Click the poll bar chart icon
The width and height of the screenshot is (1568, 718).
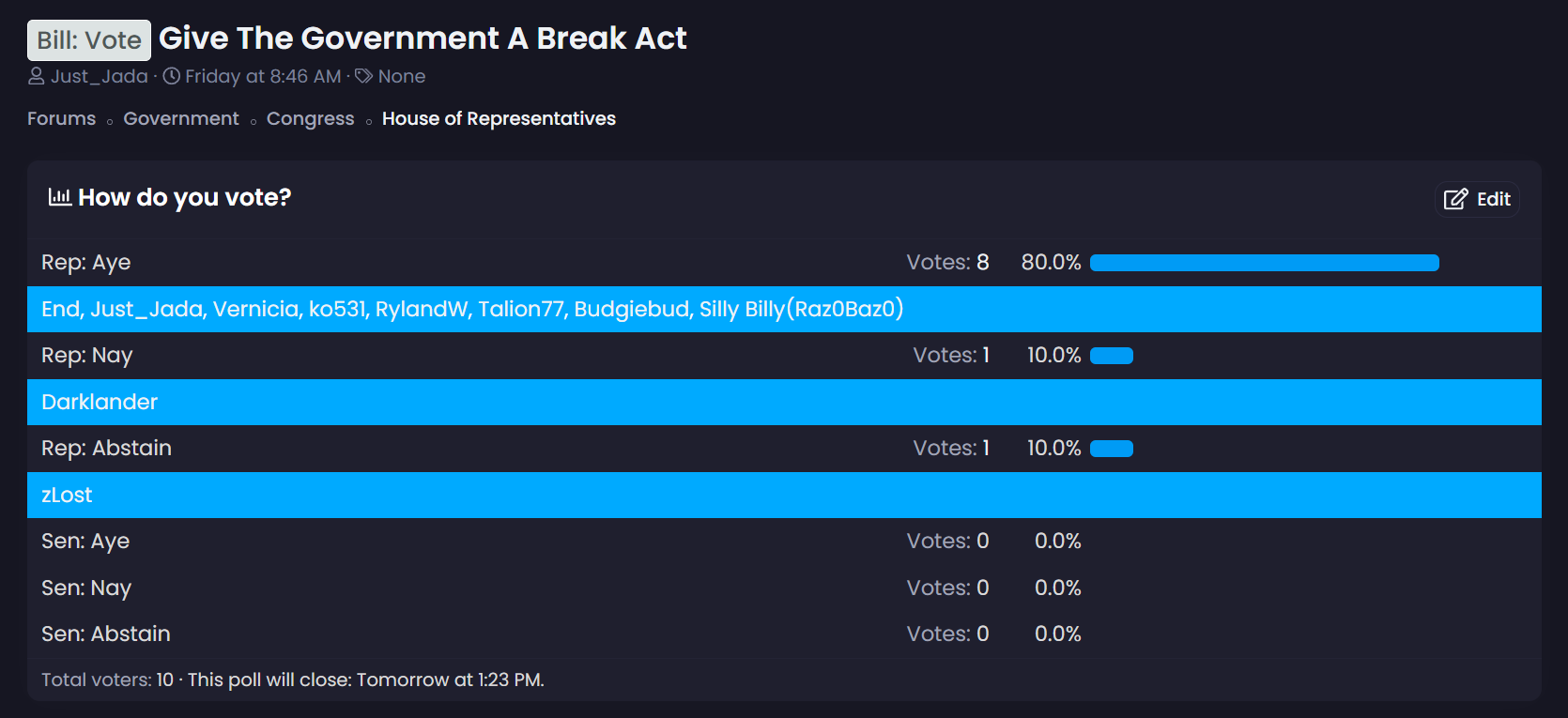click(x=60, y=197)
